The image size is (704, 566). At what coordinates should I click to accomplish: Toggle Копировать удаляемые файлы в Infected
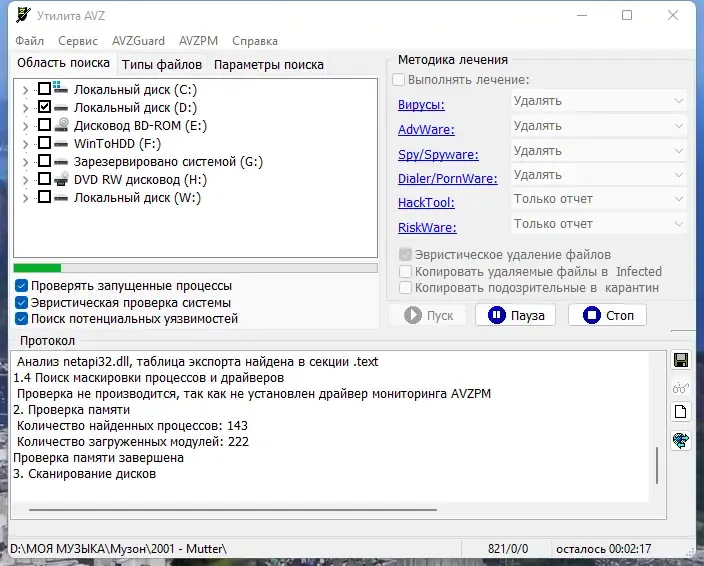(405, 272)
